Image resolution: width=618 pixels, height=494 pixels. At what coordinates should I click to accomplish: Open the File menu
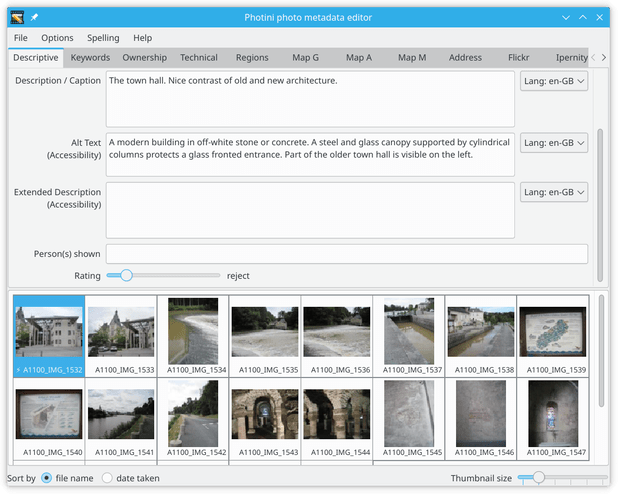coord(20,38)
